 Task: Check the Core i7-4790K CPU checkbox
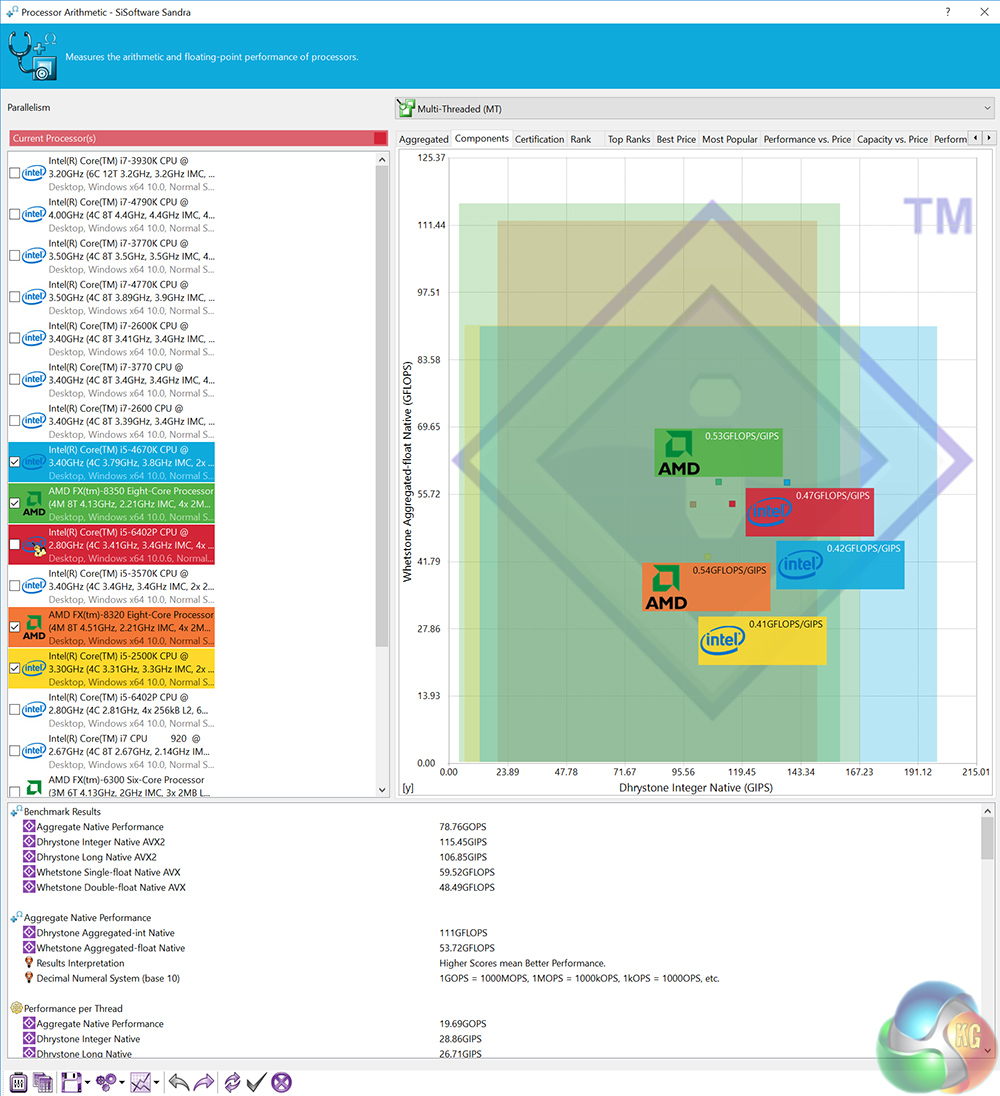[15, 215]
